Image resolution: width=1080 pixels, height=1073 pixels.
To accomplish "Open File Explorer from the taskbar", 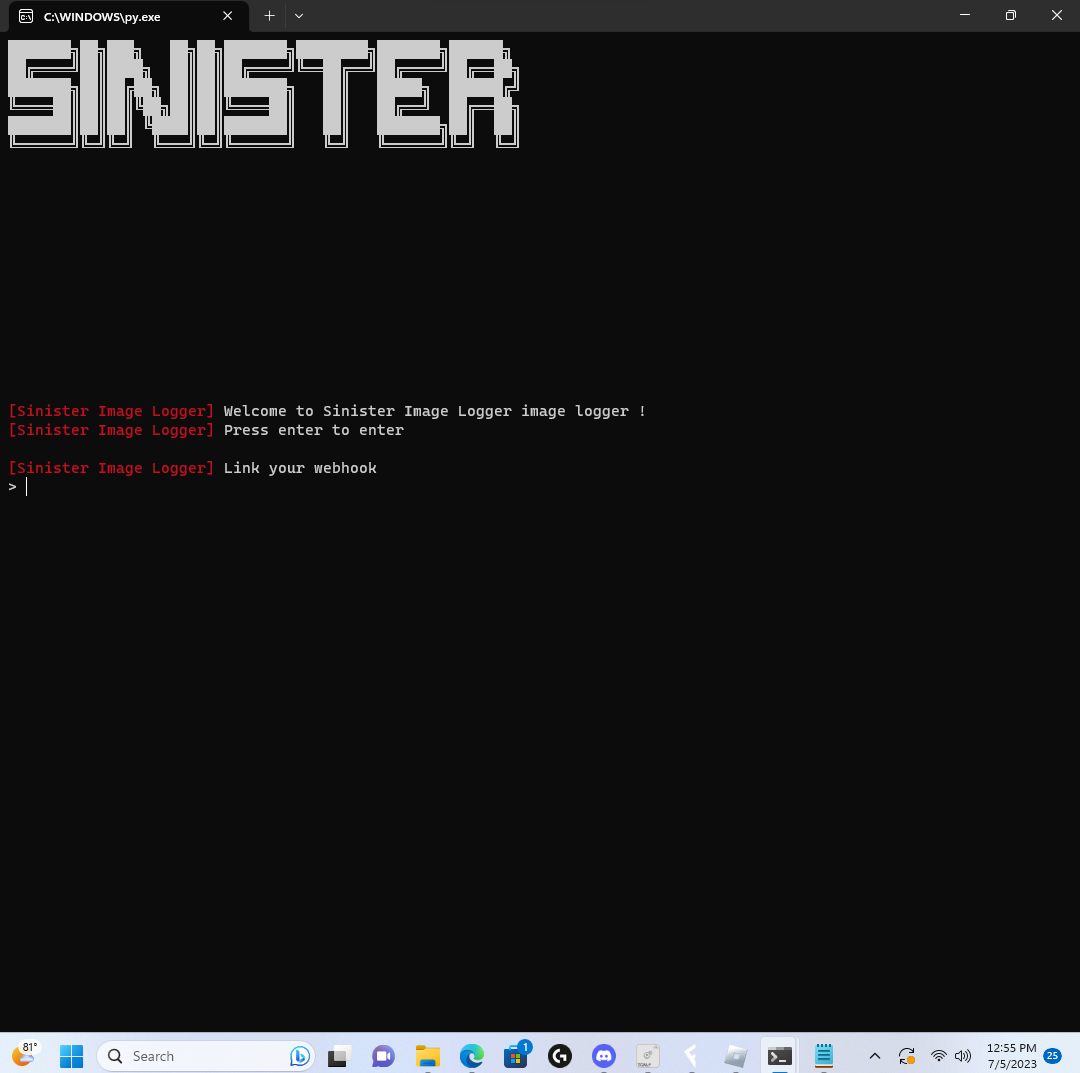I will [x=427, y=1055].
